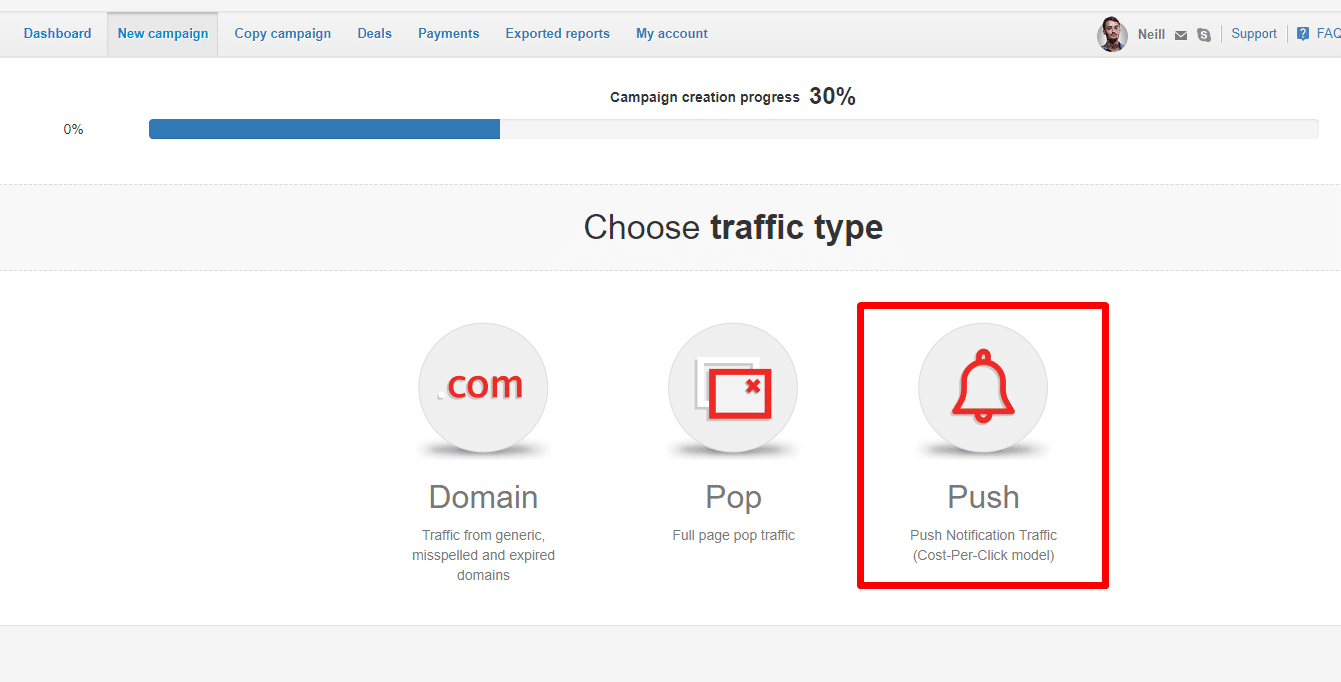Click the Neill username
The image size is (1341, 682).
(1151, 35)
